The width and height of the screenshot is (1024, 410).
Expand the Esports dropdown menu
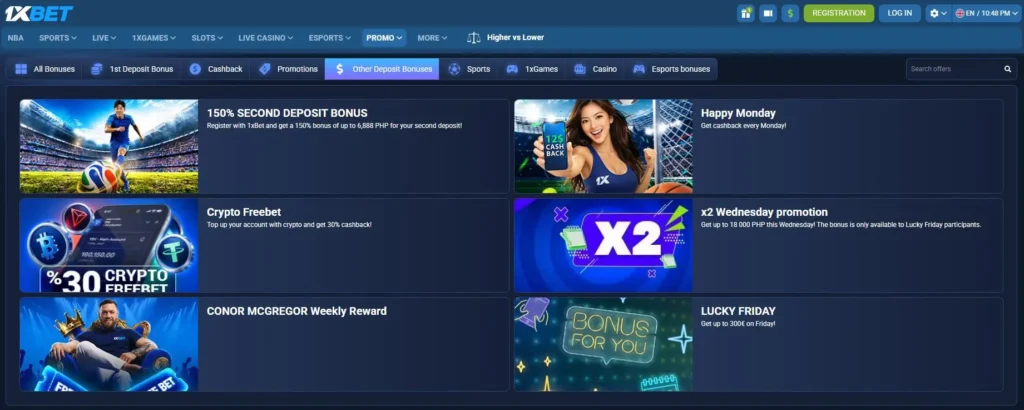coord(330,38)
